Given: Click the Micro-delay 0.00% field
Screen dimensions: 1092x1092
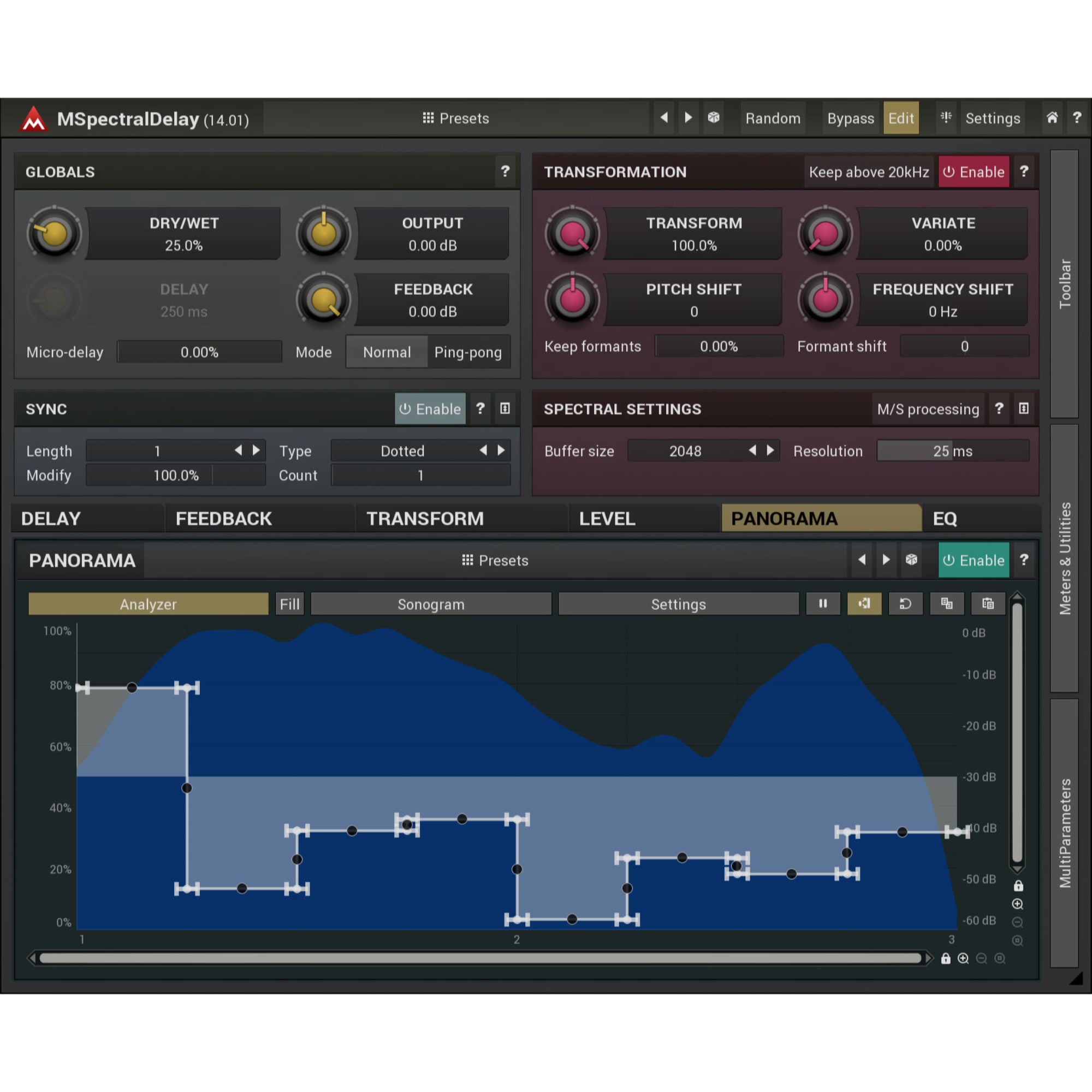Looking at the screenshot, I should 199,352.
